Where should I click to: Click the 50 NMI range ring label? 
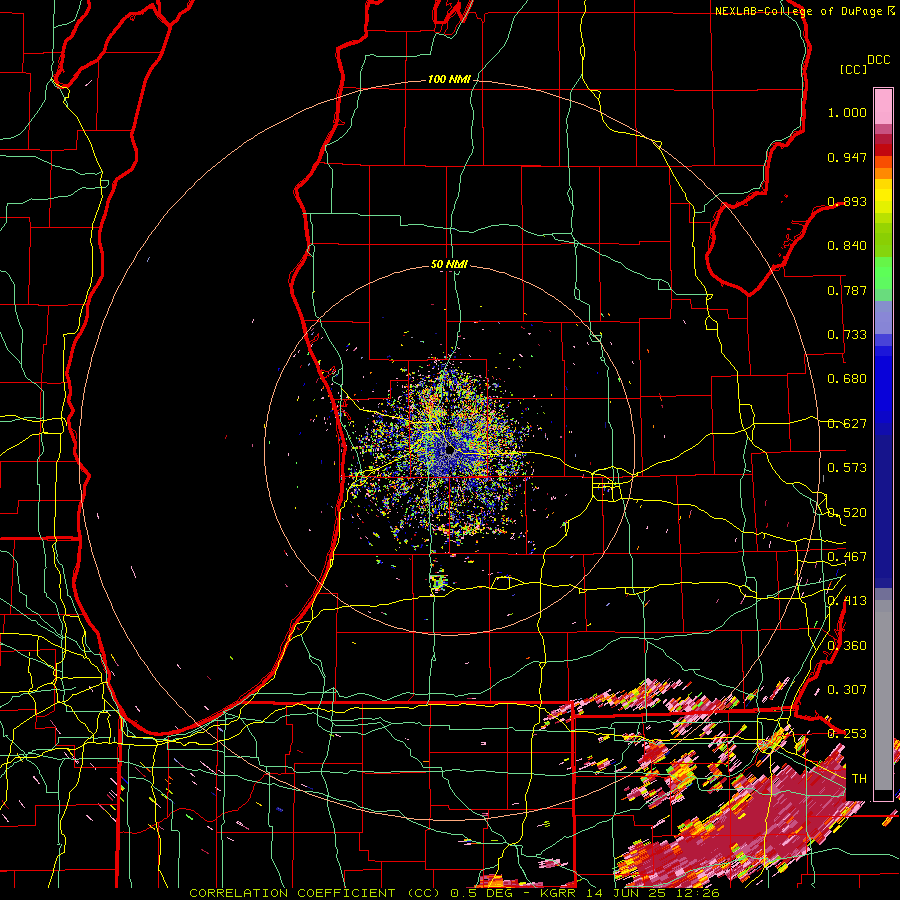click(449, 264)
